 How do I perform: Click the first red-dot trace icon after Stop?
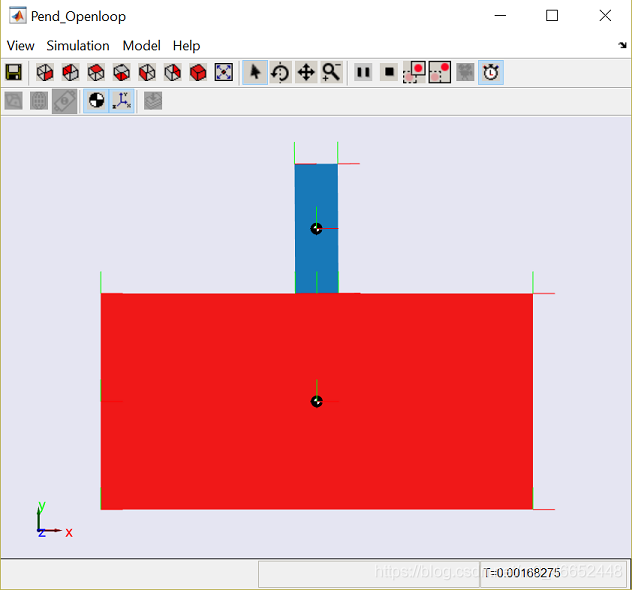[x=414, y=73]
